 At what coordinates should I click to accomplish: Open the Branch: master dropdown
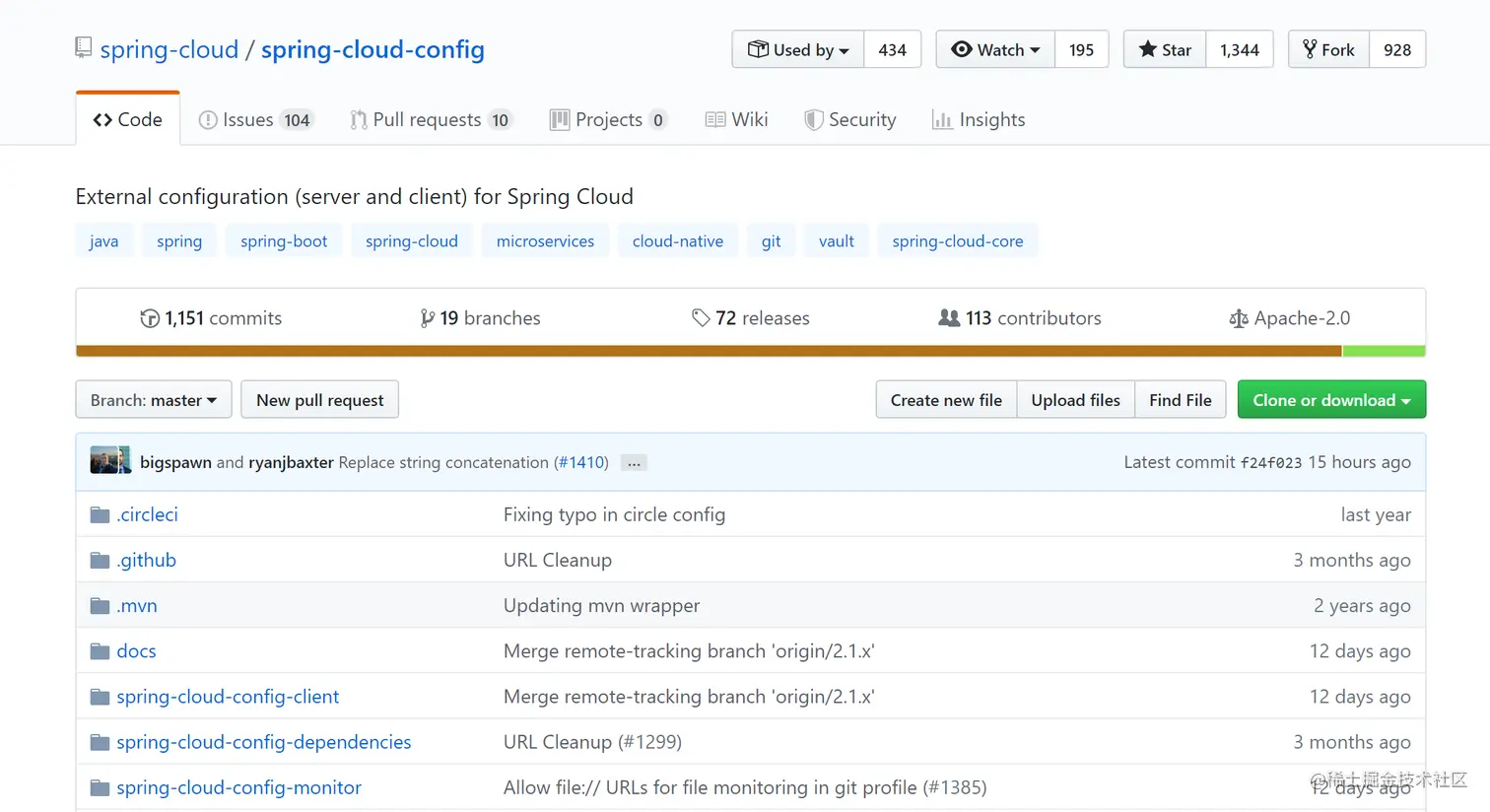154,399
